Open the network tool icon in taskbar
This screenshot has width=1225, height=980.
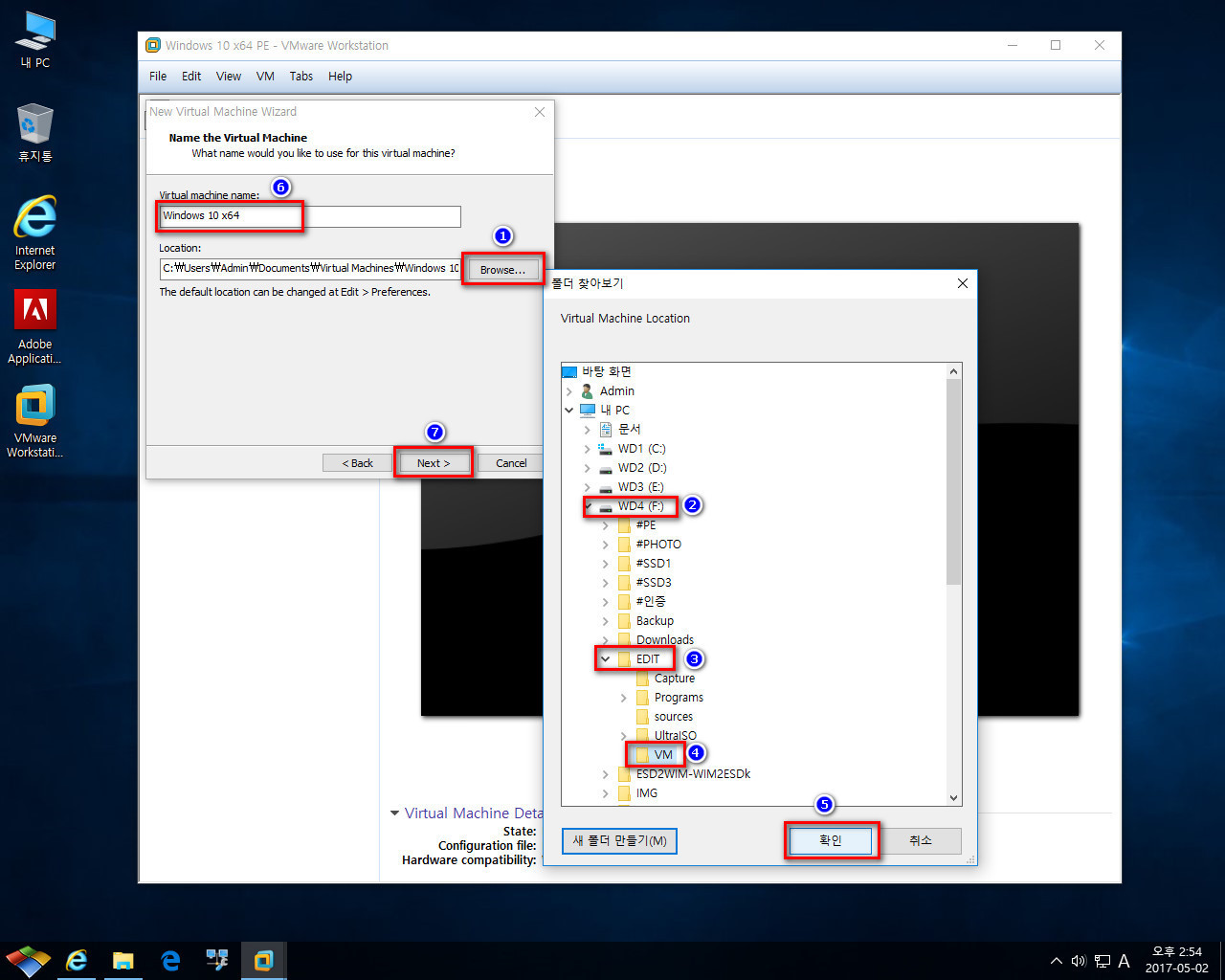[217, 960]
